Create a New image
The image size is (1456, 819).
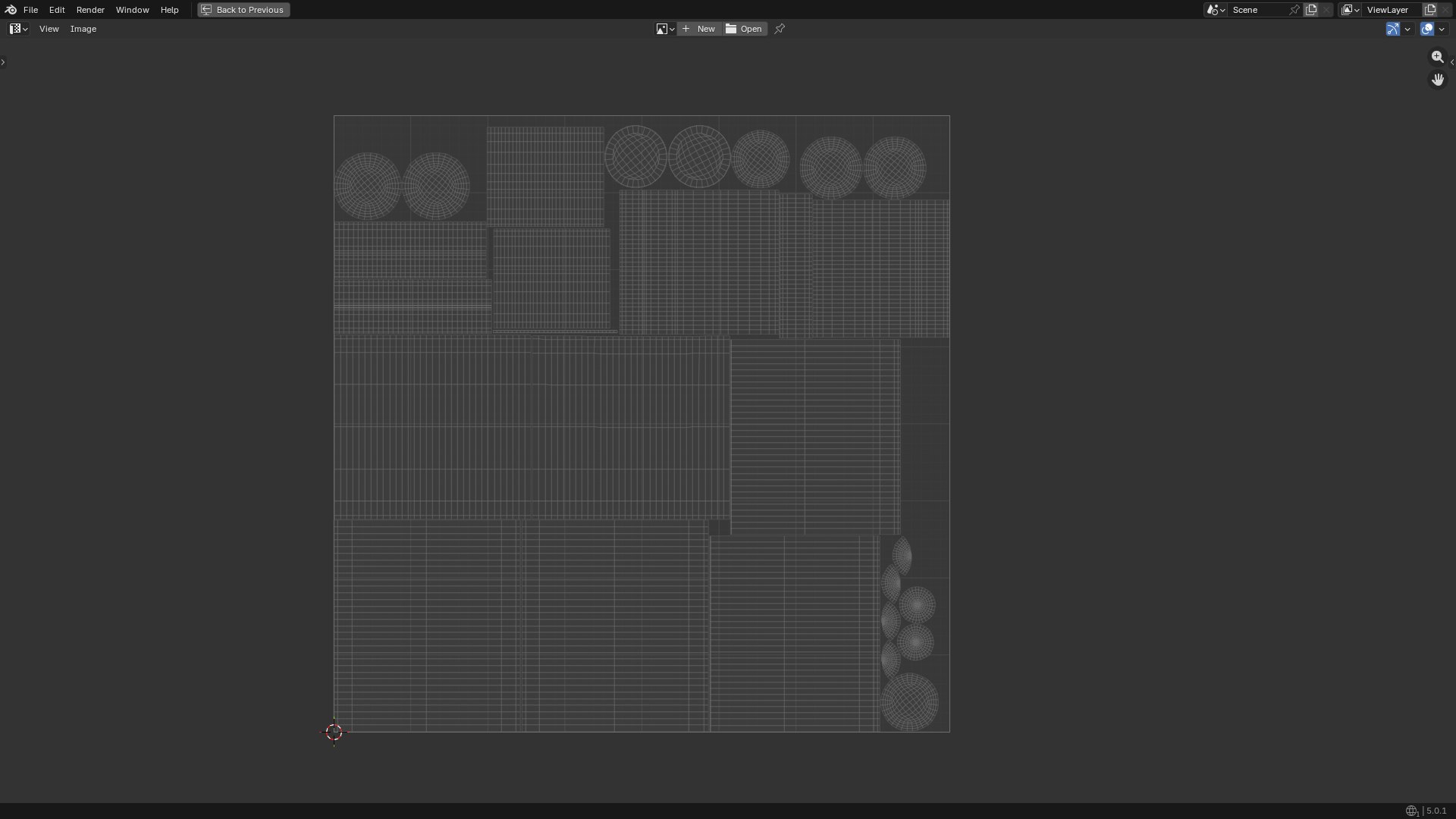(699, 29)
